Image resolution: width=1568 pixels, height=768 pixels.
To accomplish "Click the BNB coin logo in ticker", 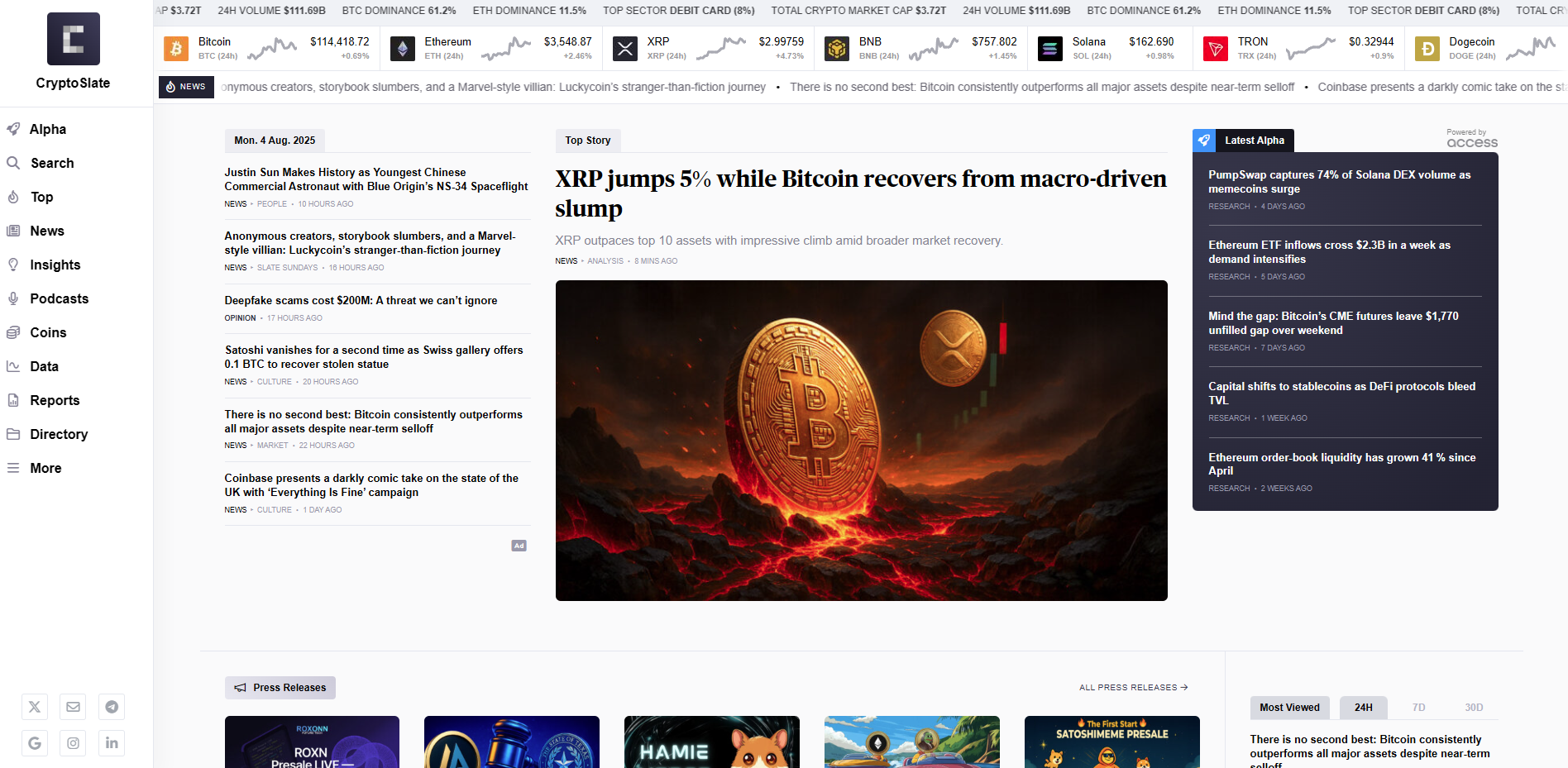I will pos(837,49).
